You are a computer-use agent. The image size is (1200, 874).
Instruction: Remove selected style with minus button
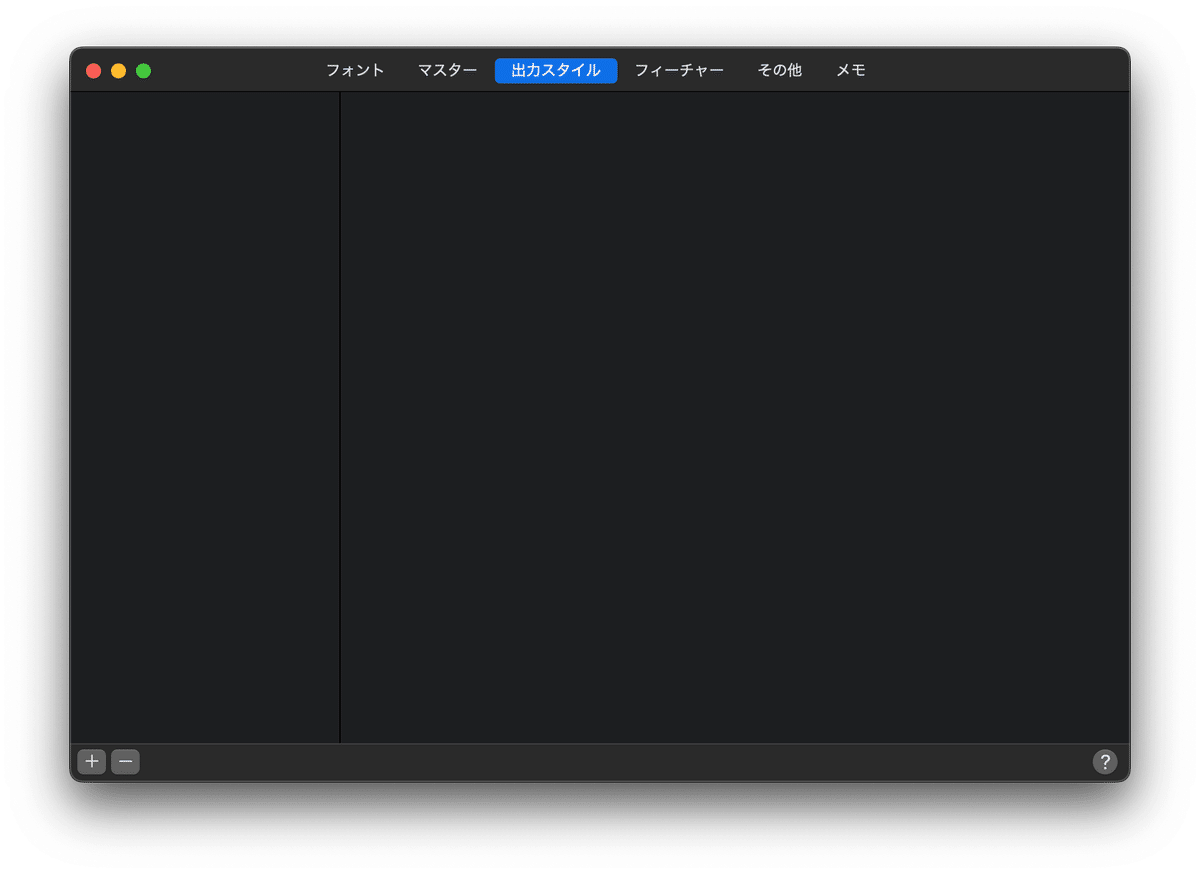tap(125, 762)
